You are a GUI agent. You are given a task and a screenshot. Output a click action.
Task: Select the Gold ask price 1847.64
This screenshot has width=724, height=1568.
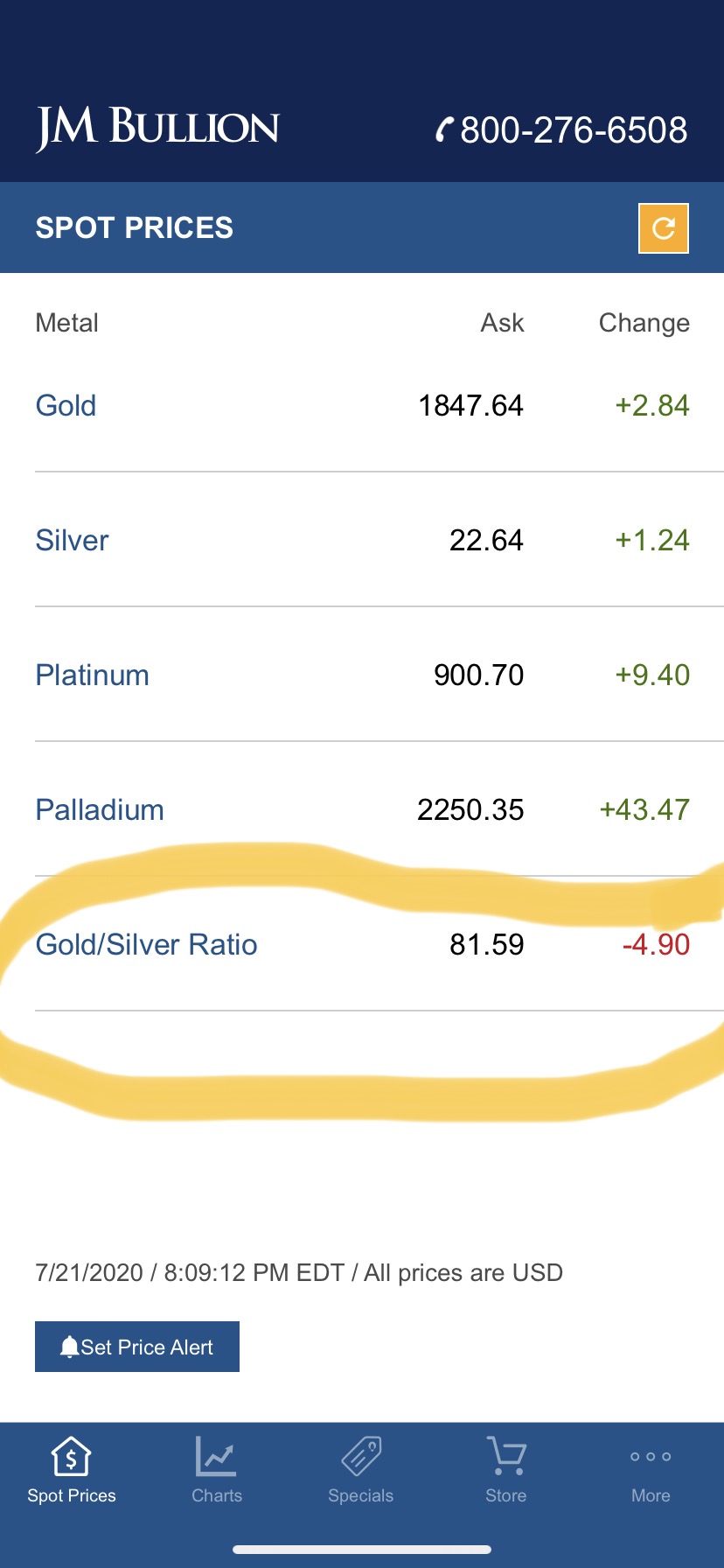coord(470,406)
